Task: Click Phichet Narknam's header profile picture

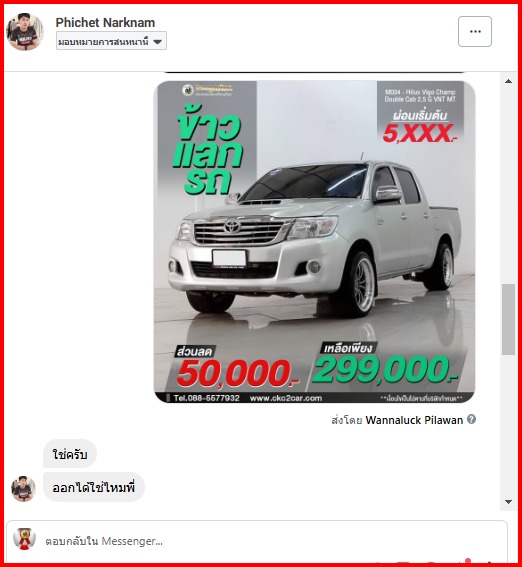Action: (25, 31)
